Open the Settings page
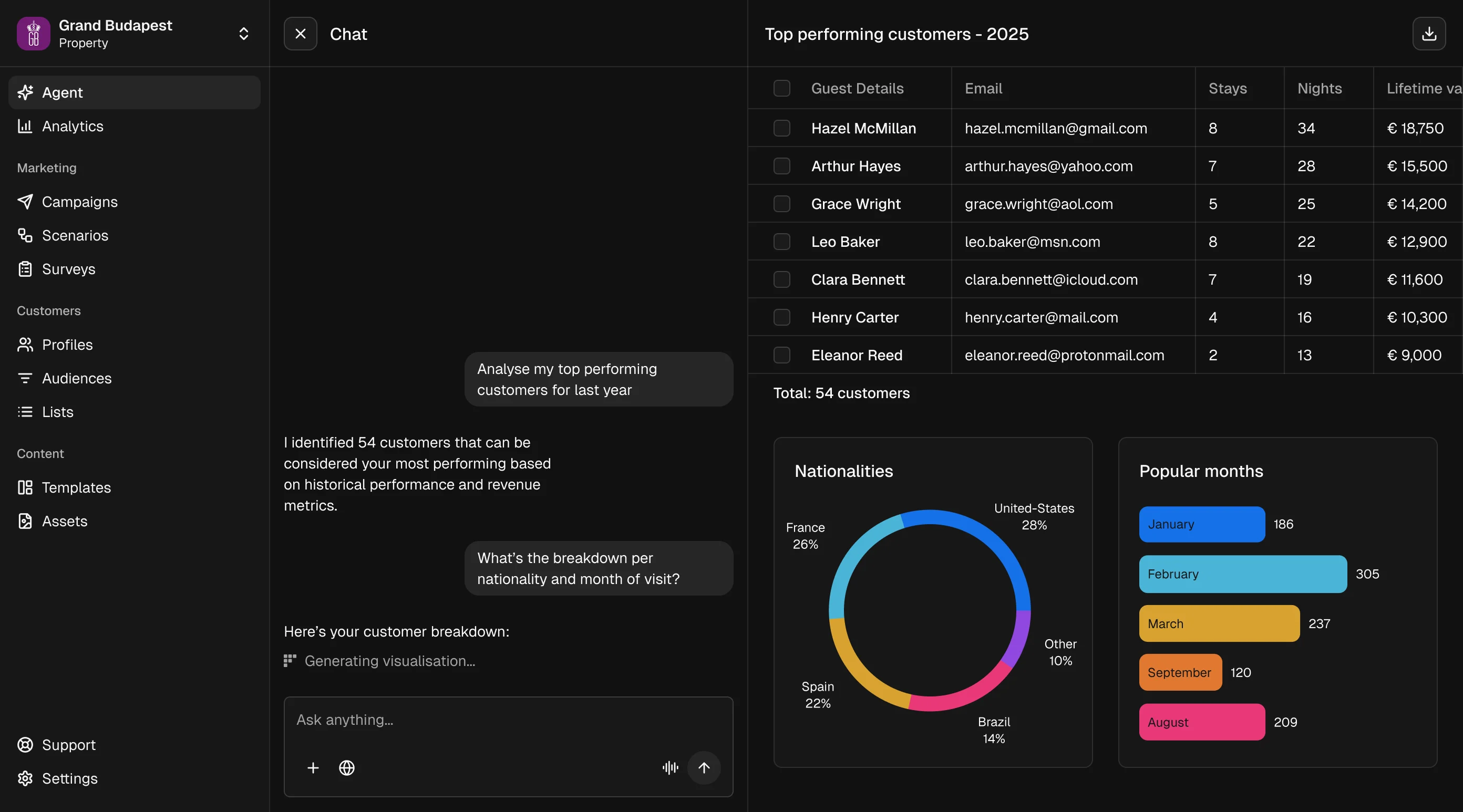 click(x=134, y=778)
